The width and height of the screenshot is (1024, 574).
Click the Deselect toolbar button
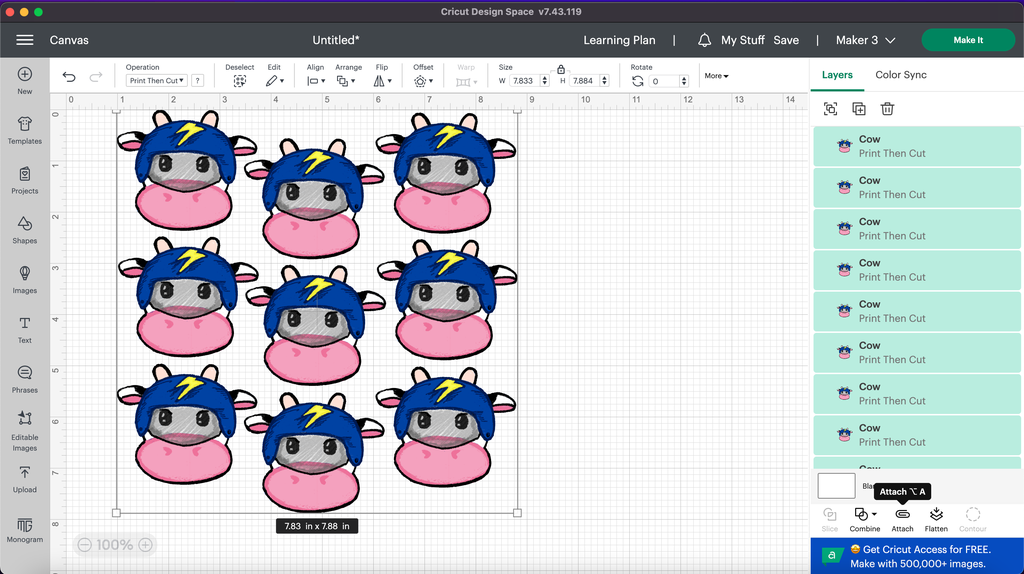(239, 80)
